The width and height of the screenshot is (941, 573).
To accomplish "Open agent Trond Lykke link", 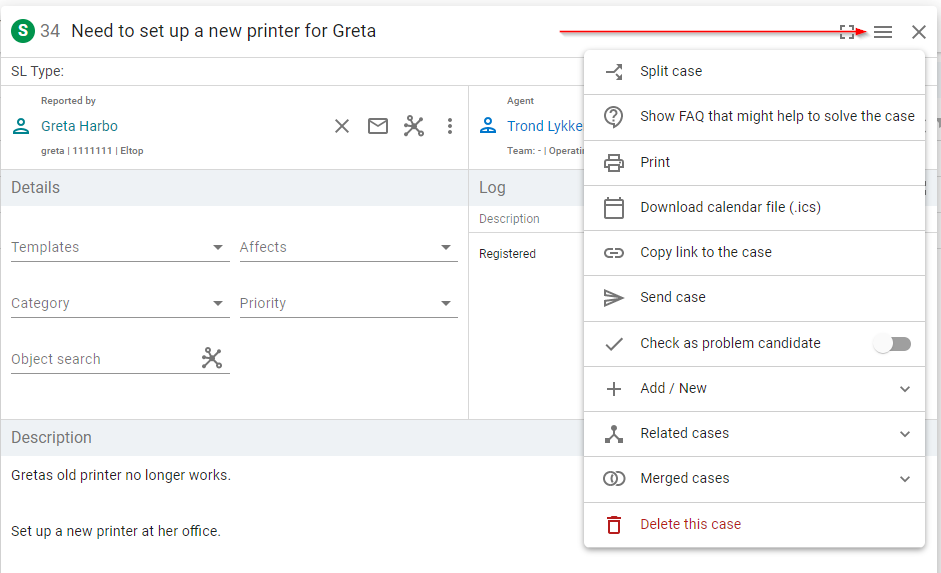I will coord(545,126).
